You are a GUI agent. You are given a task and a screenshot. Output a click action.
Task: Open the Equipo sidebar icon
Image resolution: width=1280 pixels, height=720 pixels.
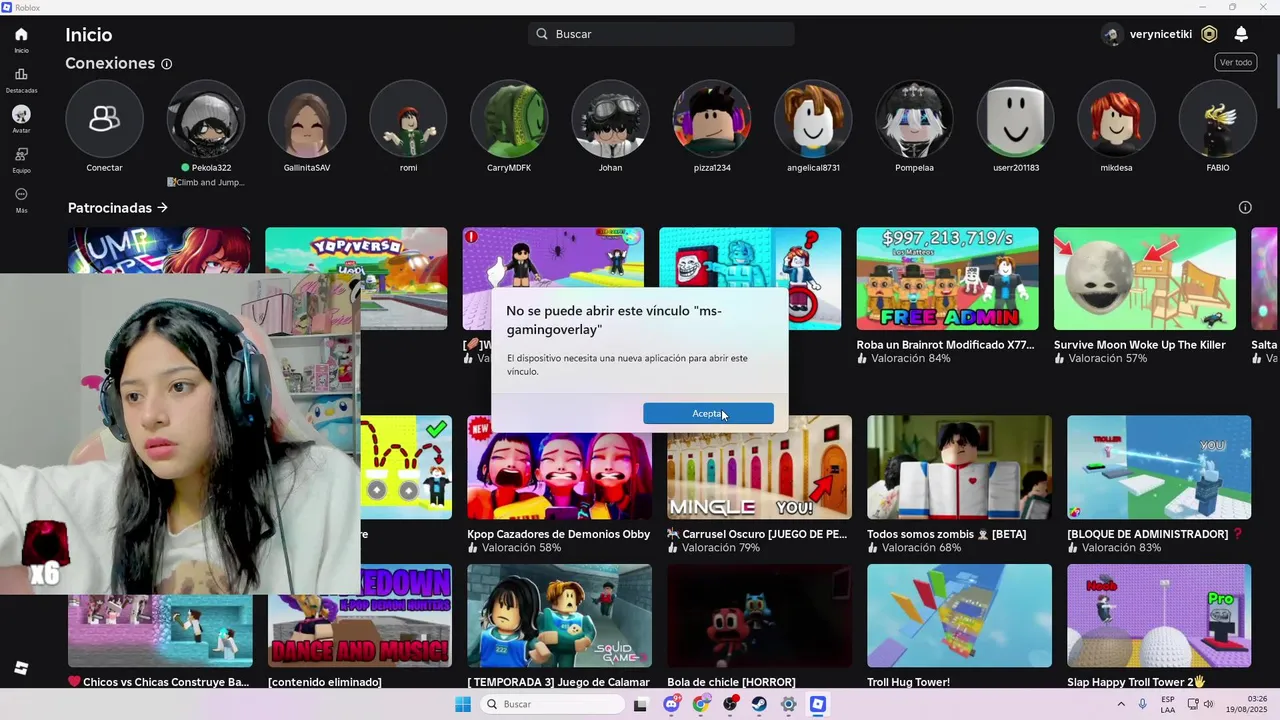coord(21,155)
